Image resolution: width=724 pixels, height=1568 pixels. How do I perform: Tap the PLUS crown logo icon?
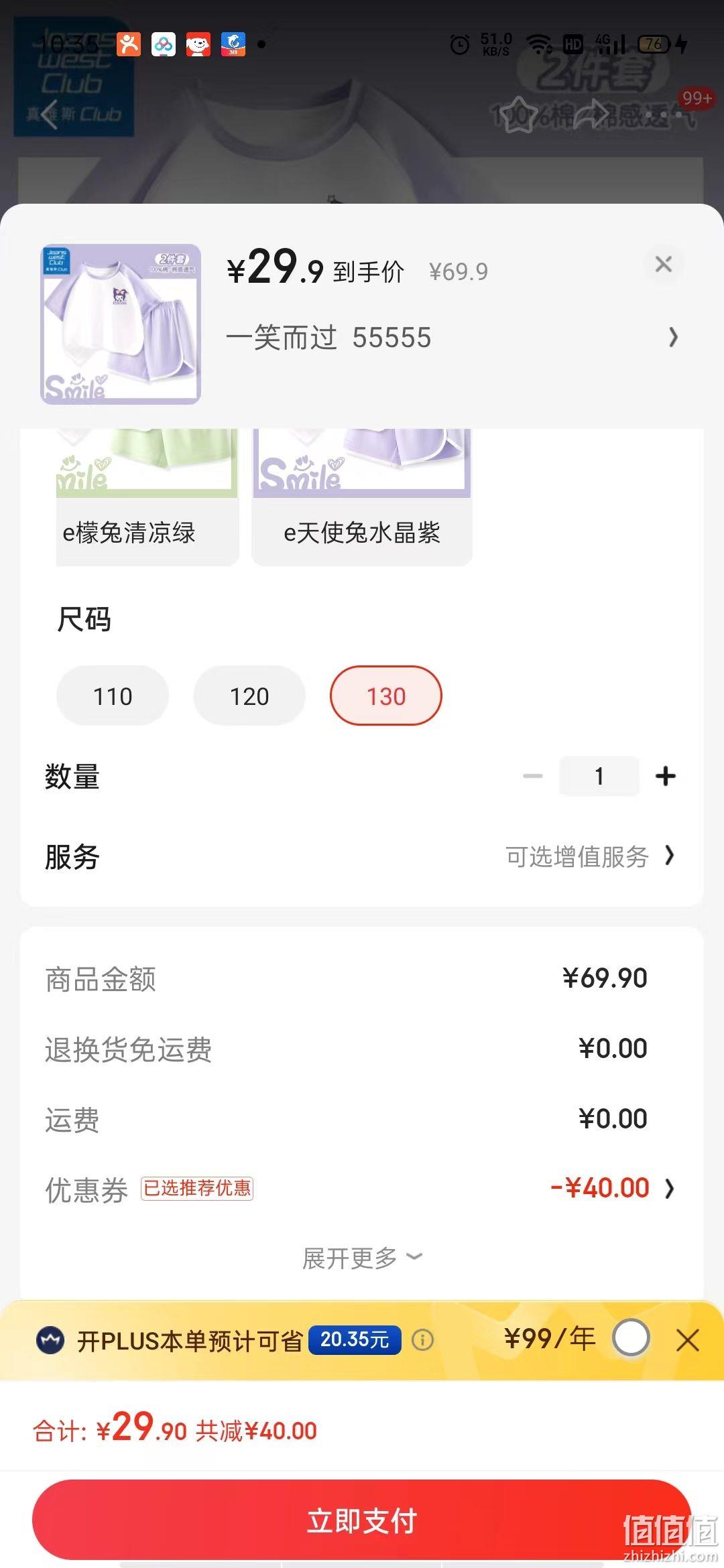50,1340
